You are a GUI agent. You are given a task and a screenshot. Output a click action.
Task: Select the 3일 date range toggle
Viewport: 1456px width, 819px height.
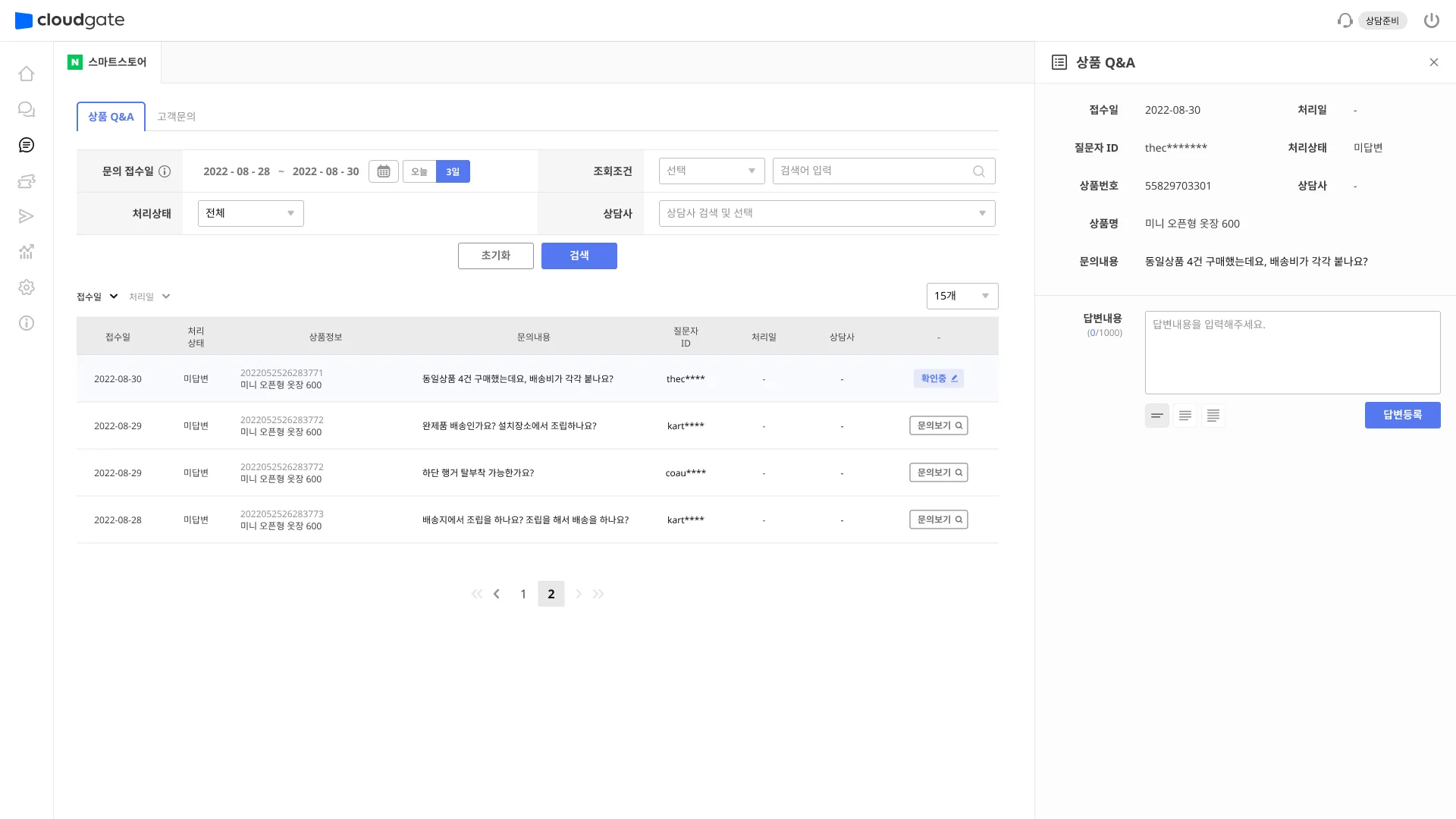pos(453,171)
